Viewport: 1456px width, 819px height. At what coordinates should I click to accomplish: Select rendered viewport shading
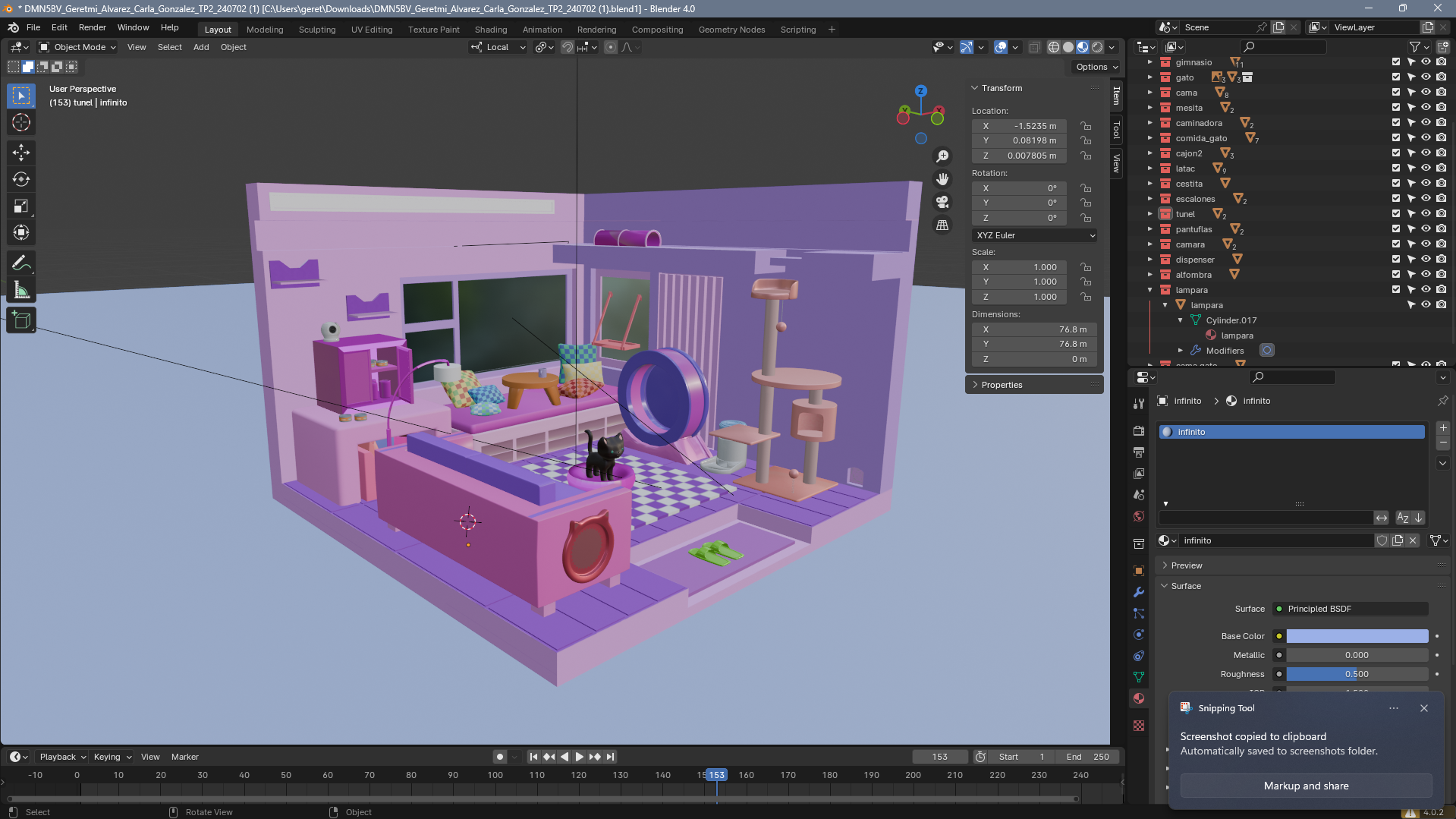1097,47
